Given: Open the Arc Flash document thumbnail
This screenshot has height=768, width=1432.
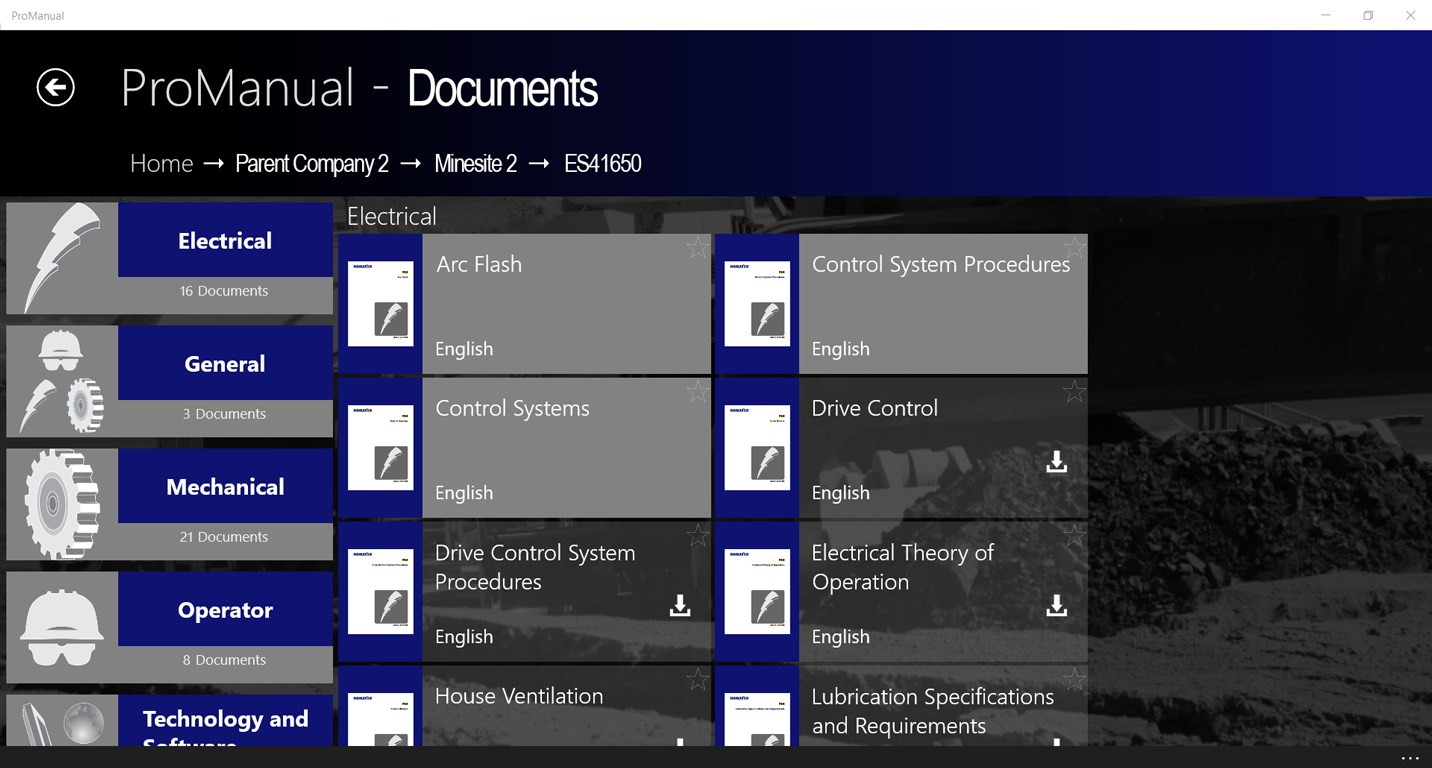Looking at the screenshot, I should coord(380,304).
